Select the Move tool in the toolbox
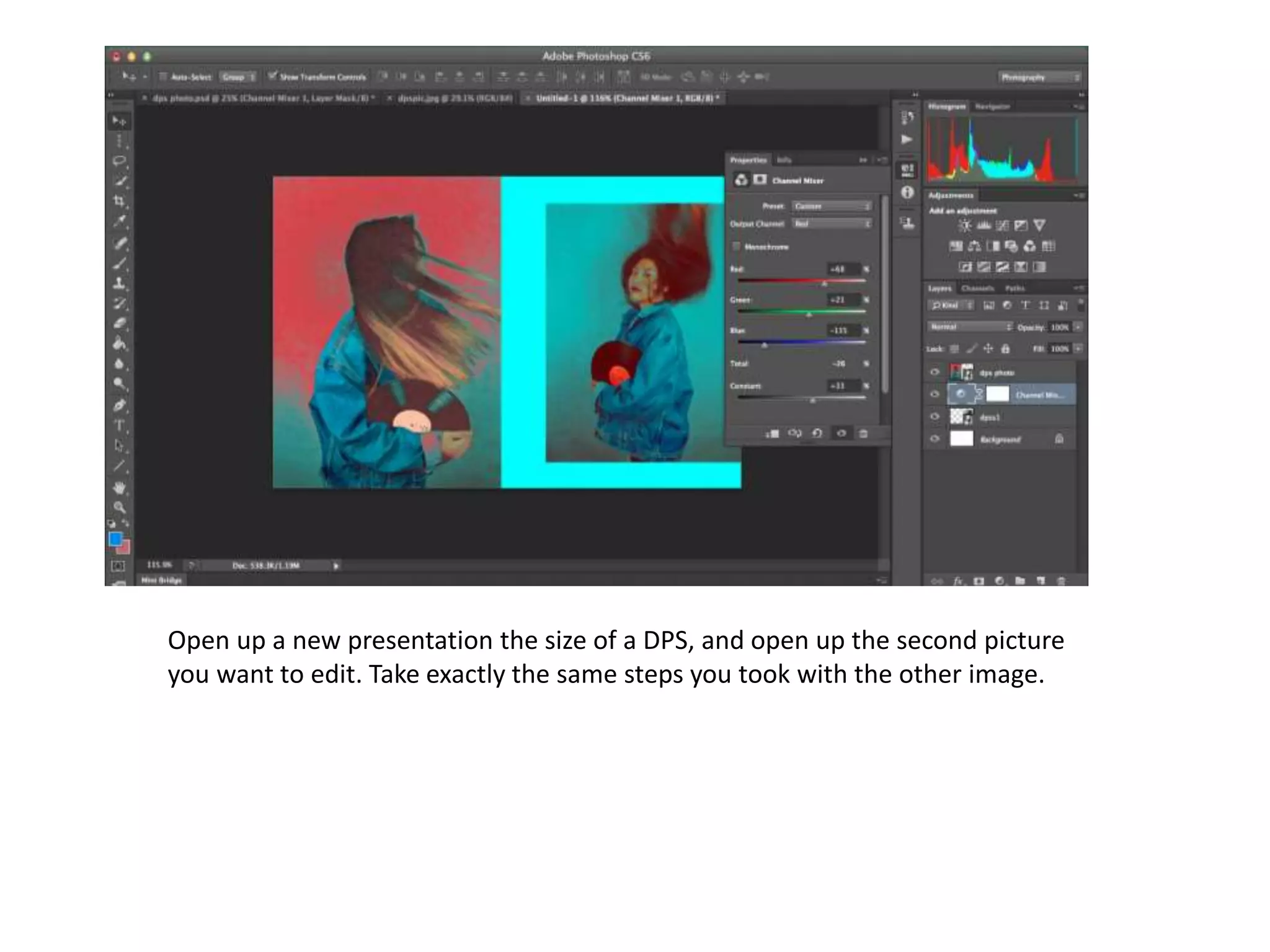Screen dimensions: 1270x952 (118, 121)
